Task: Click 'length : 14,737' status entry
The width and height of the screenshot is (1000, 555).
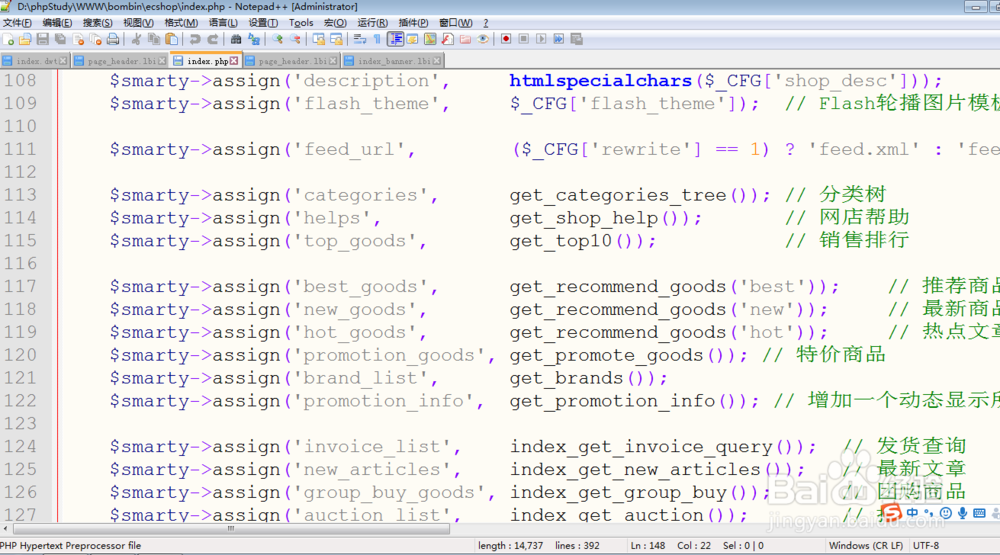Action: click(510, 546)
